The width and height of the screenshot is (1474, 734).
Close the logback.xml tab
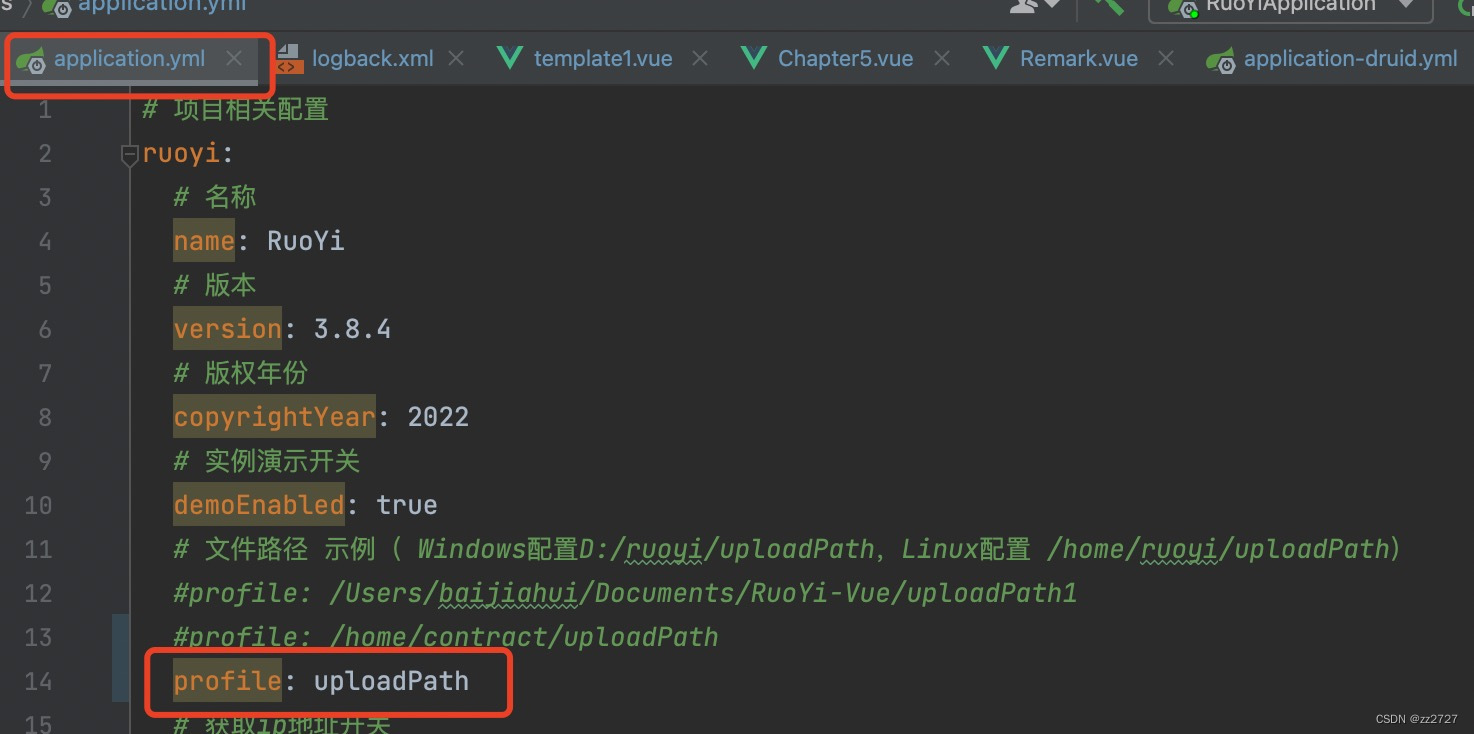click(x=456, y=59)
